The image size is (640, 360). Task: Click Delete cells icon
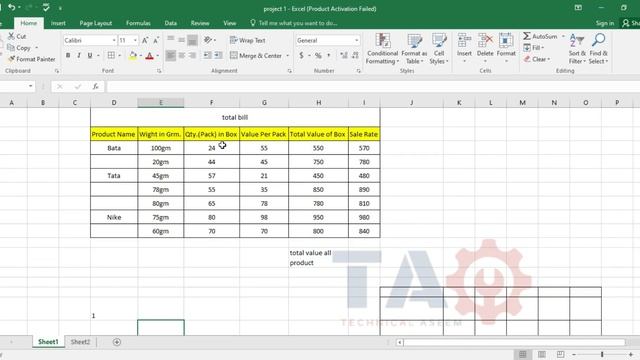click(x=485, y=41)
